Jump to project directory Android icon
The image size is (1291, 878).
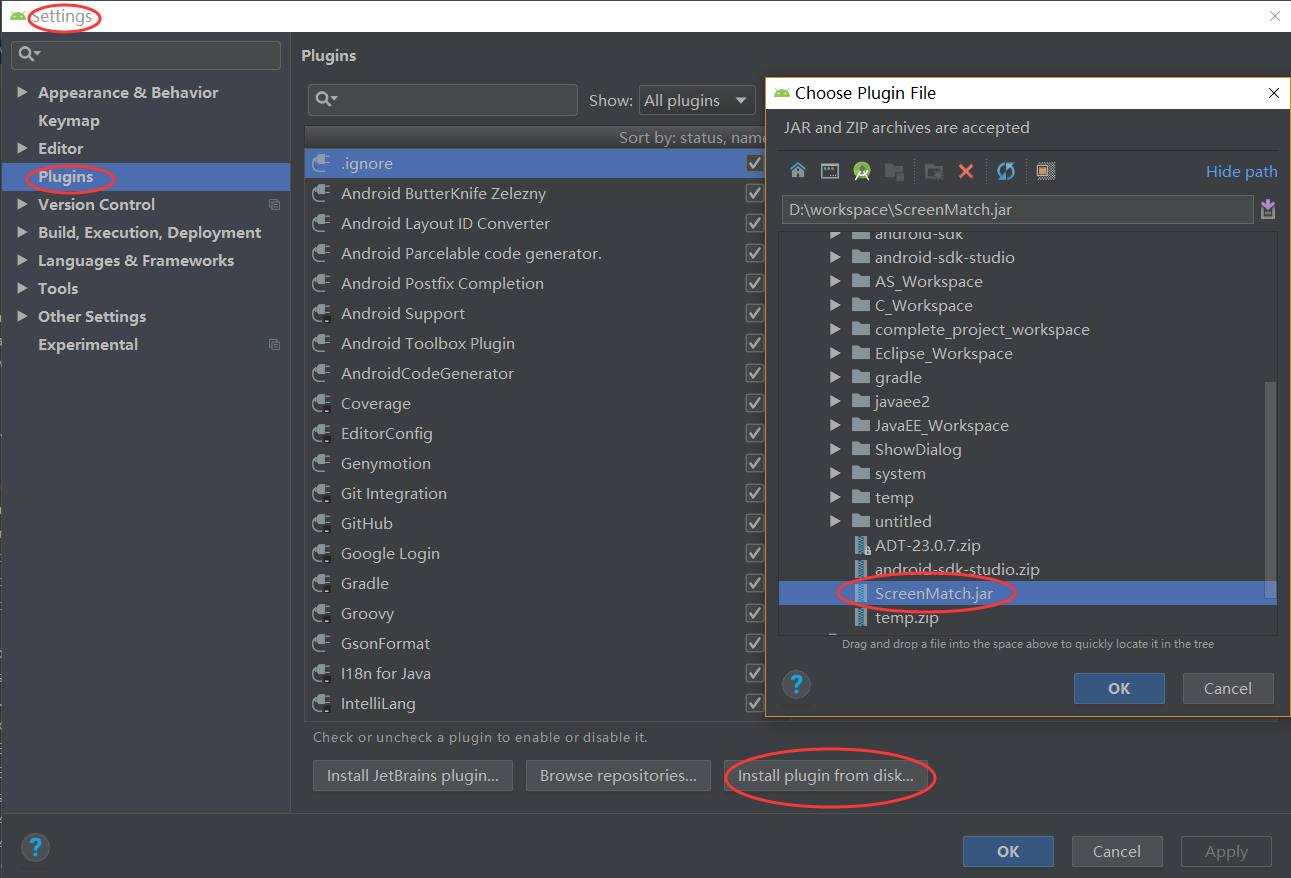[861, 171]
